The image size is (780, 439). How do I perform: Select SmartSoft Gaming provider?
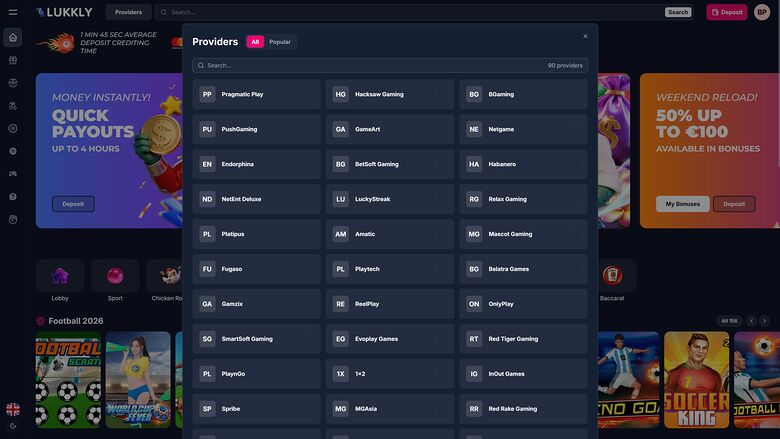click(257, 339)
